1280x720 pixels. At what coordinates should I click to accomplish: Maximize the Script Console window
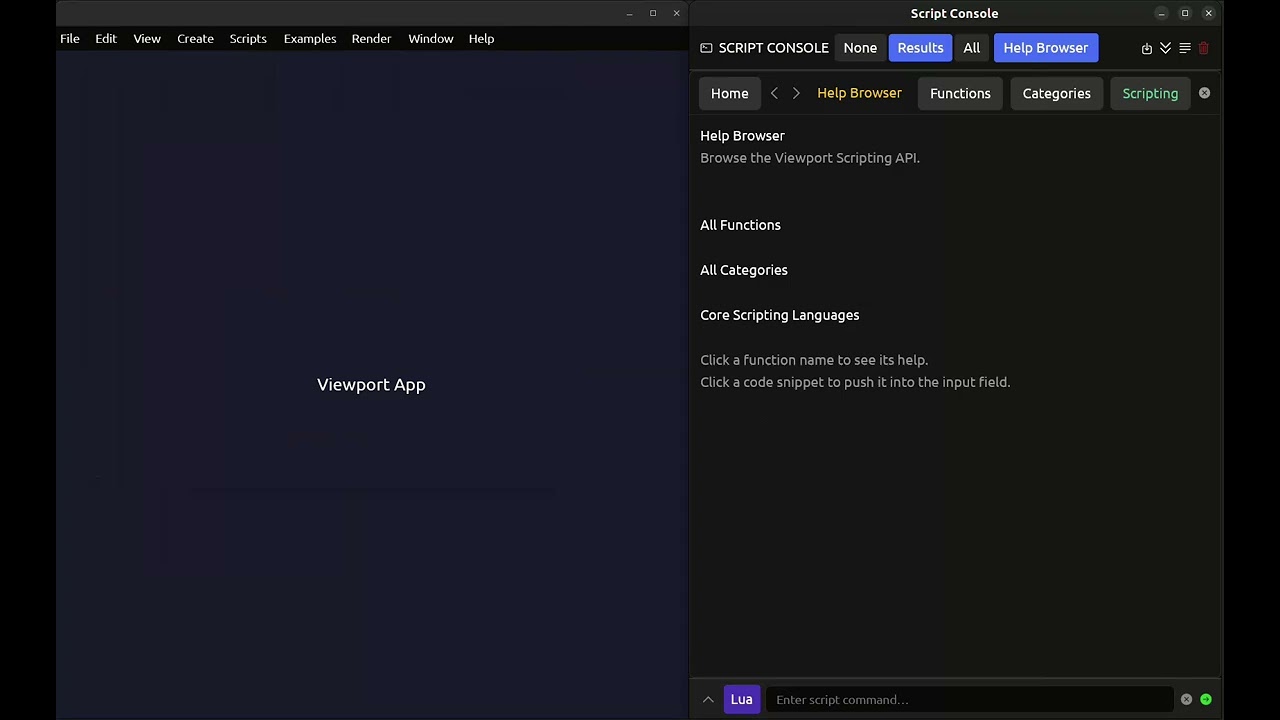click(x=1185, y=13)
